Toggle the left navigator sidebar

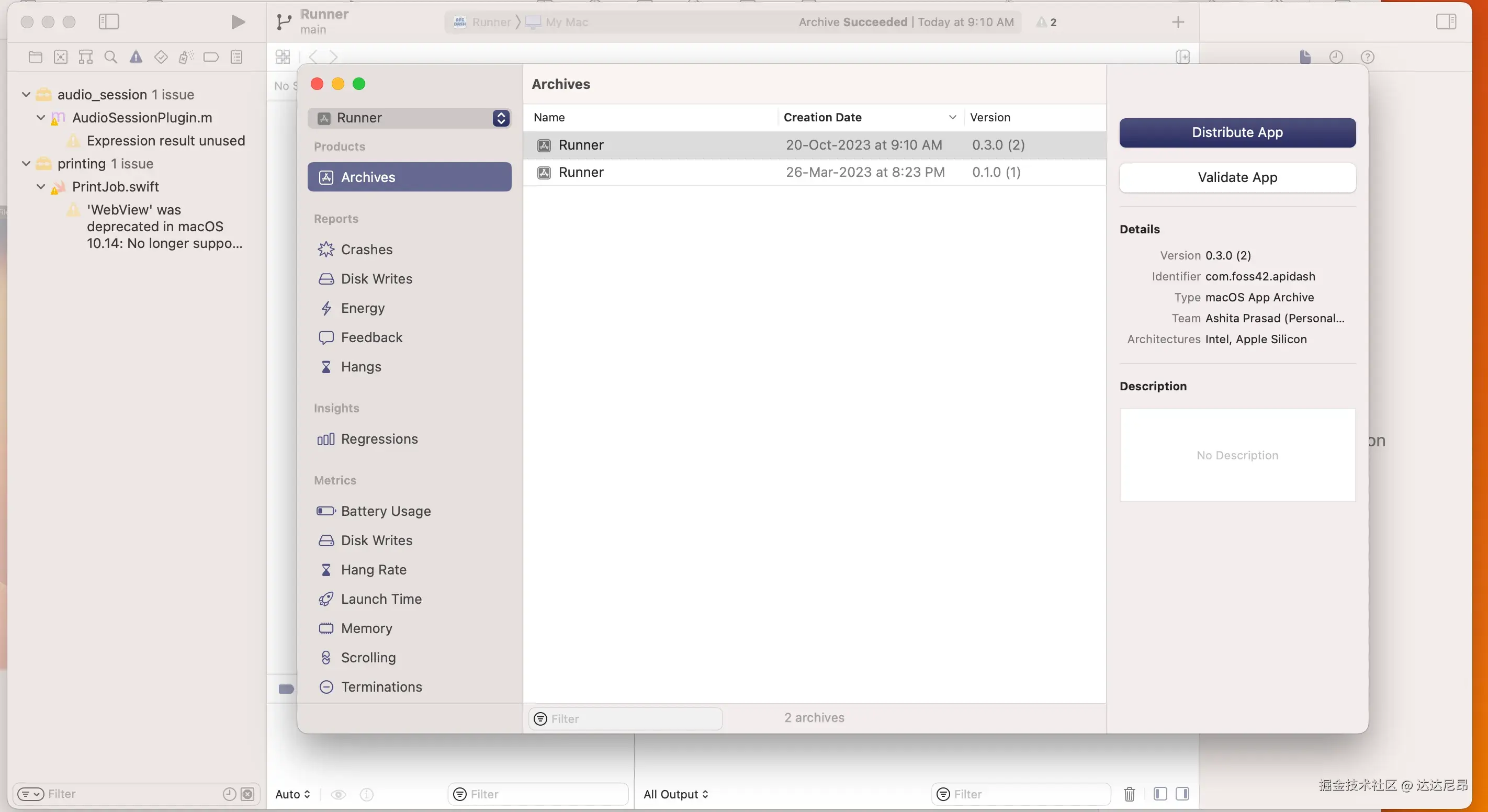pyautogui.click(x=109, y=22)
